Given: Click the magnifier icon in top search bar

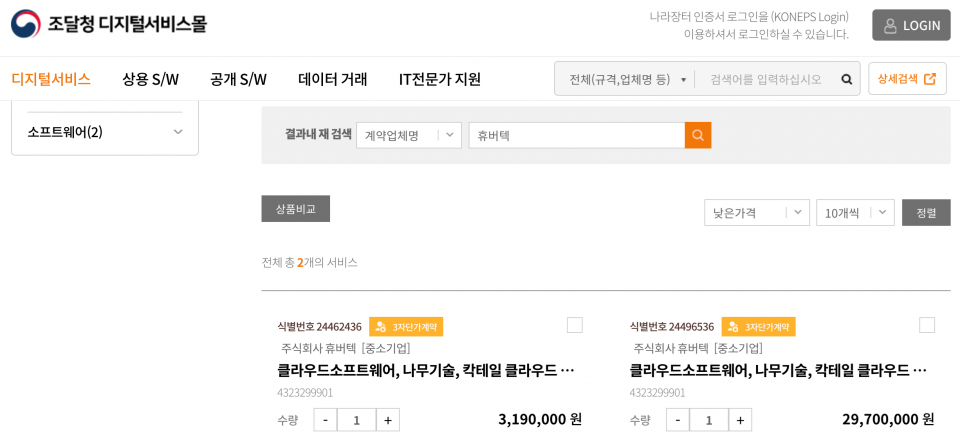Looking at the screenshot, I should click(847, 79).
